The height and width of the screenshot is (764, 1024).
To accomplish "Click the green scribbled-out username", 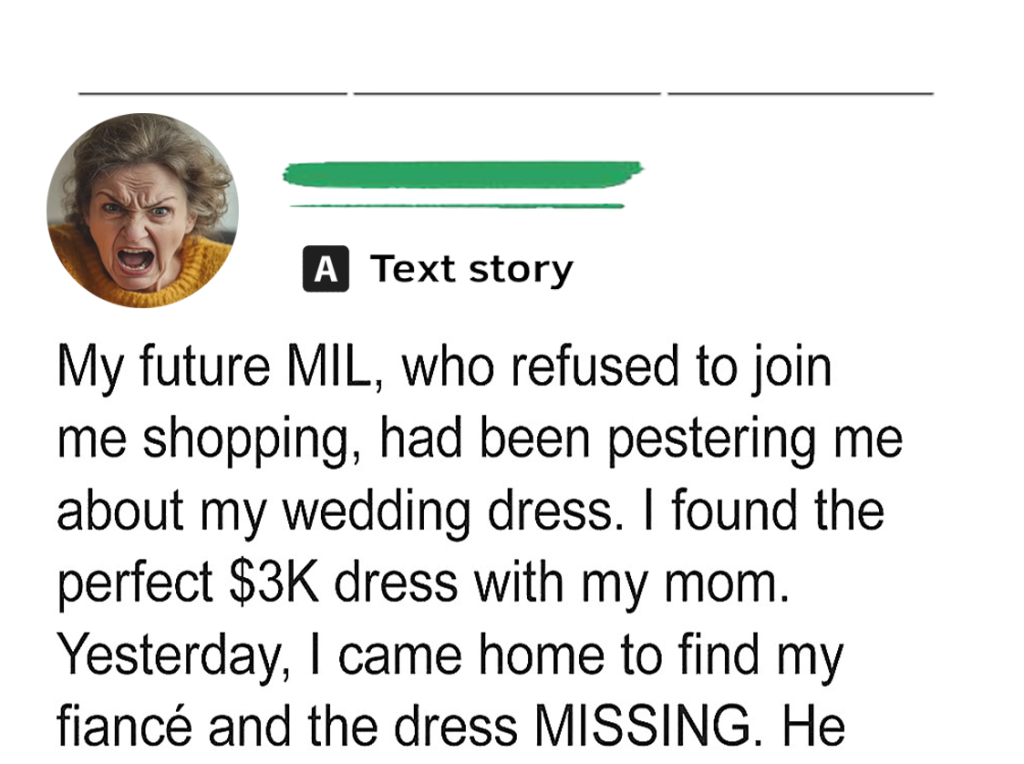I will click(x=462, y=174).
